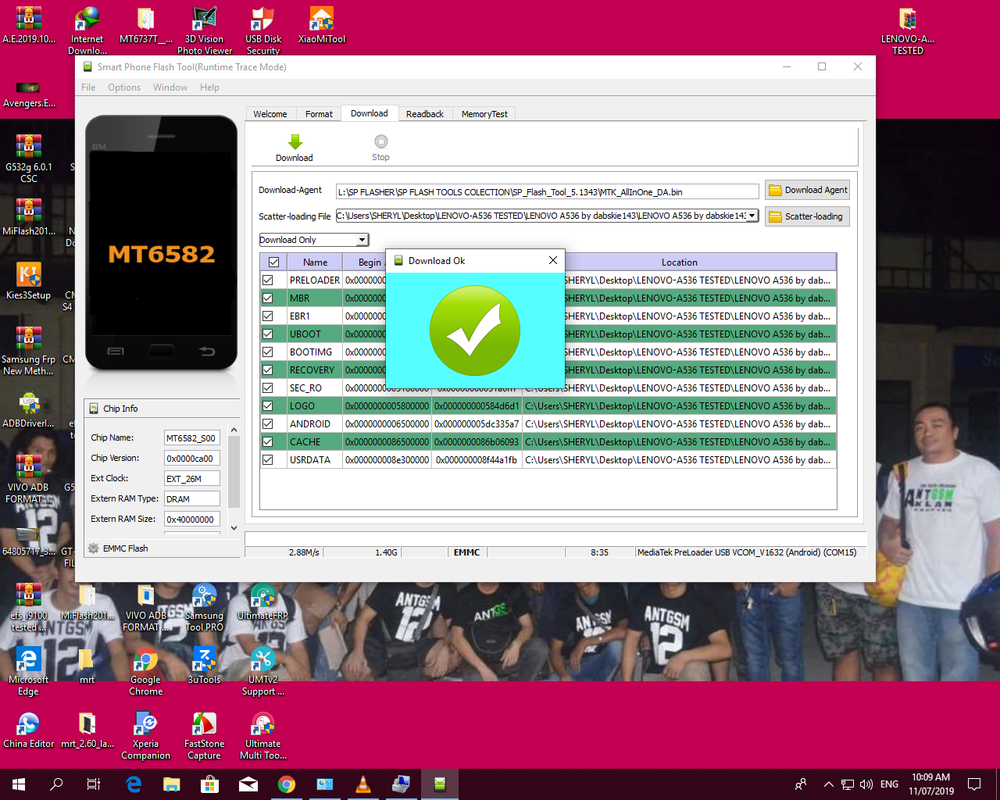Switch to the Format tab

[x=319, y=114]
